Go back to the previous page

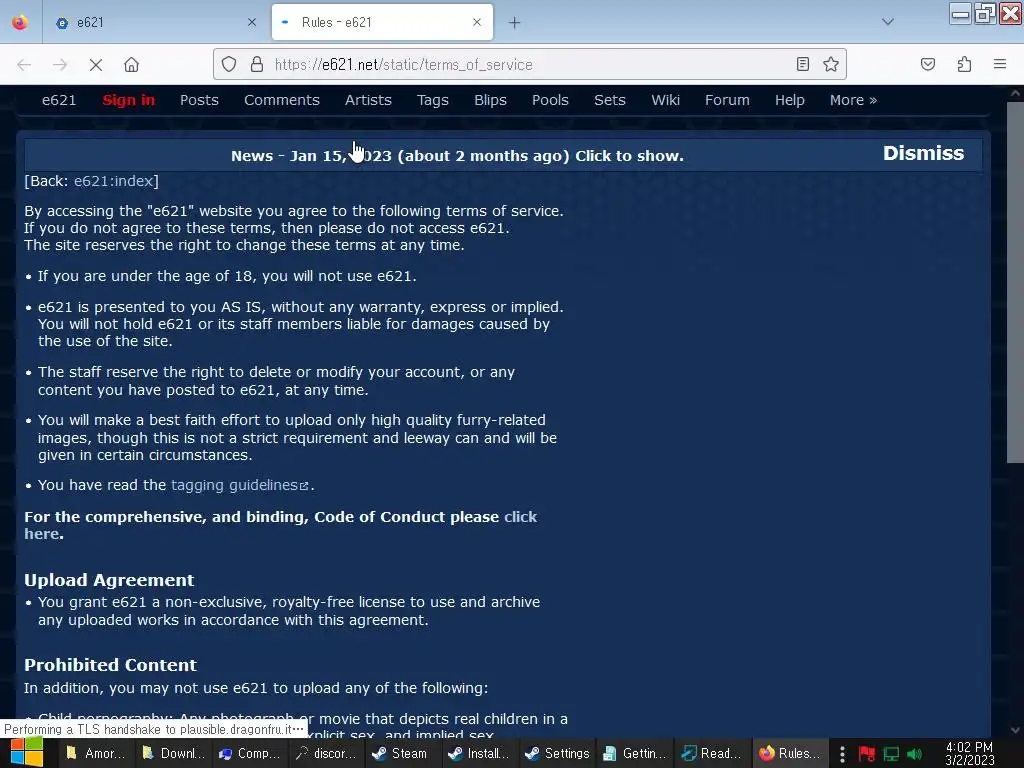point(24,65)
